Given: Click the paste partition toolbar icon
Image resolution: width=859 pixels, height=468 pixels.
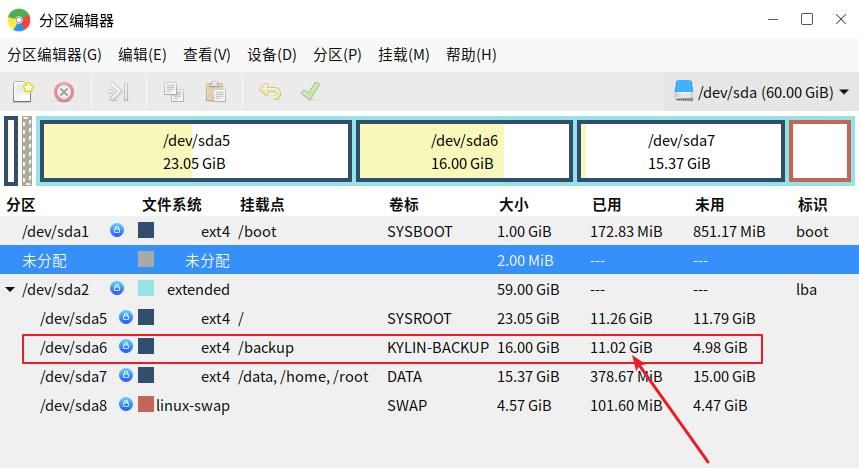Looking at the screenshot, I should tap(215, 92).
